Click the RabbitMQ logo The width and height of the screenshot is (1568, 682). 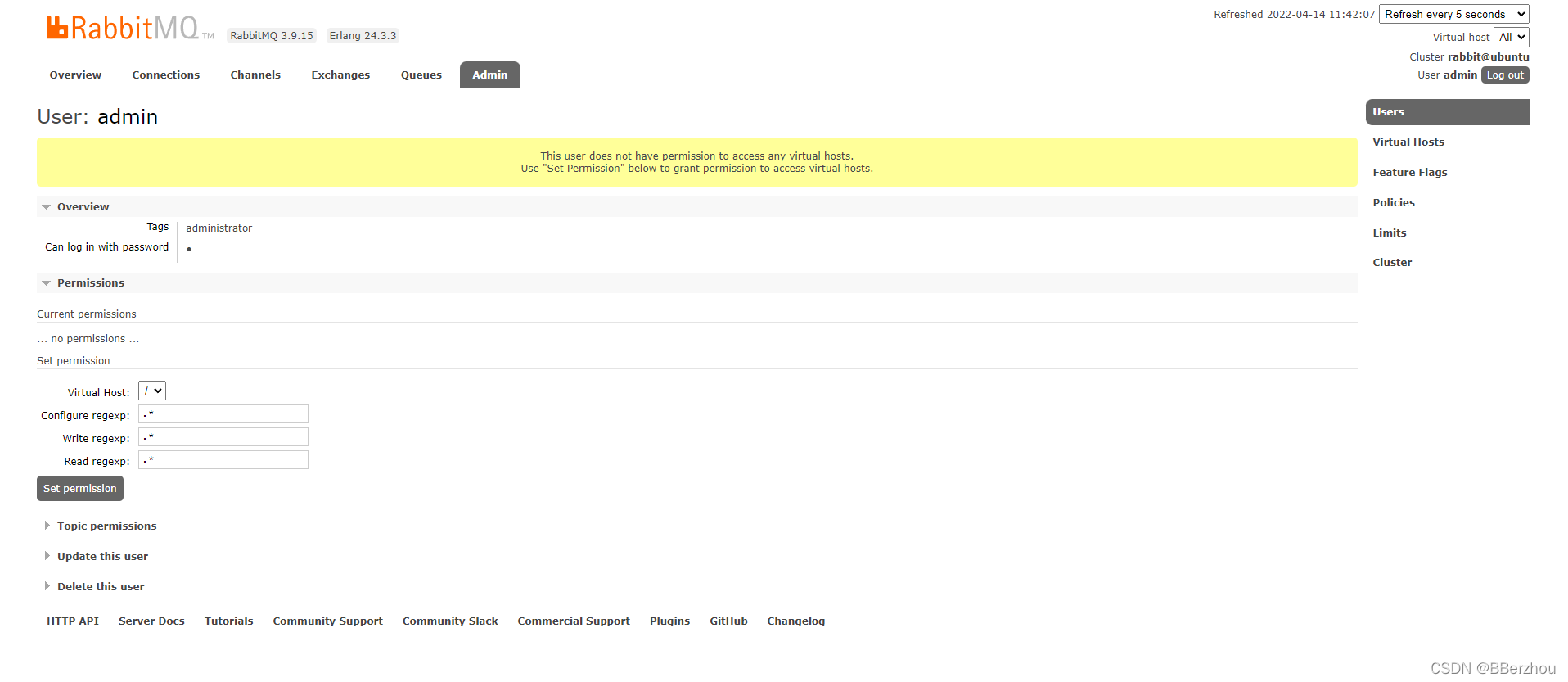point(129,28)
